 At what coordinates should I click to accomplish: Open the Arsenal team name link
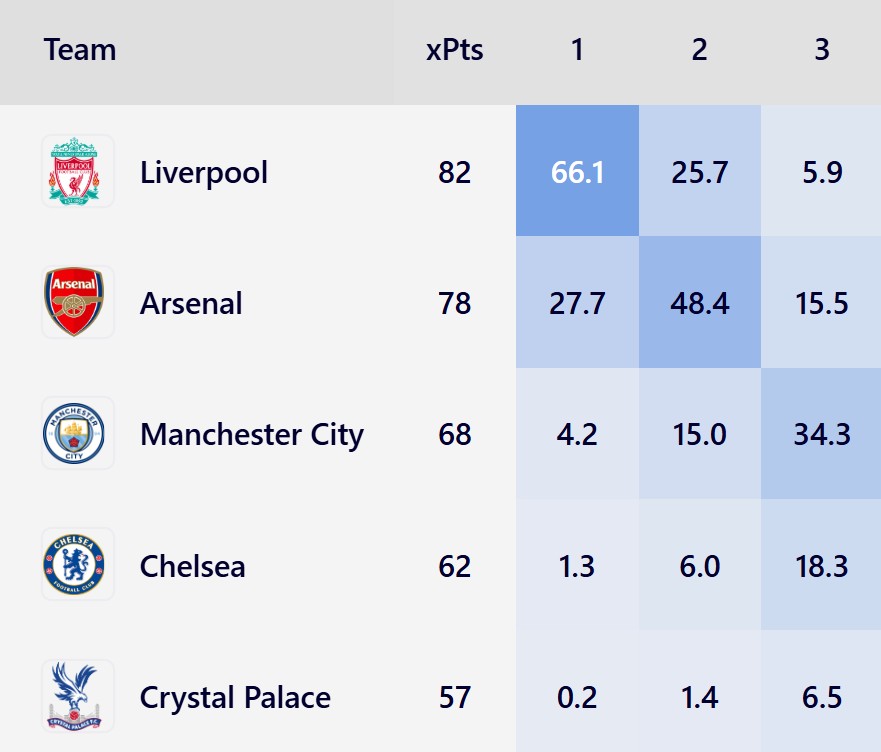191,303
